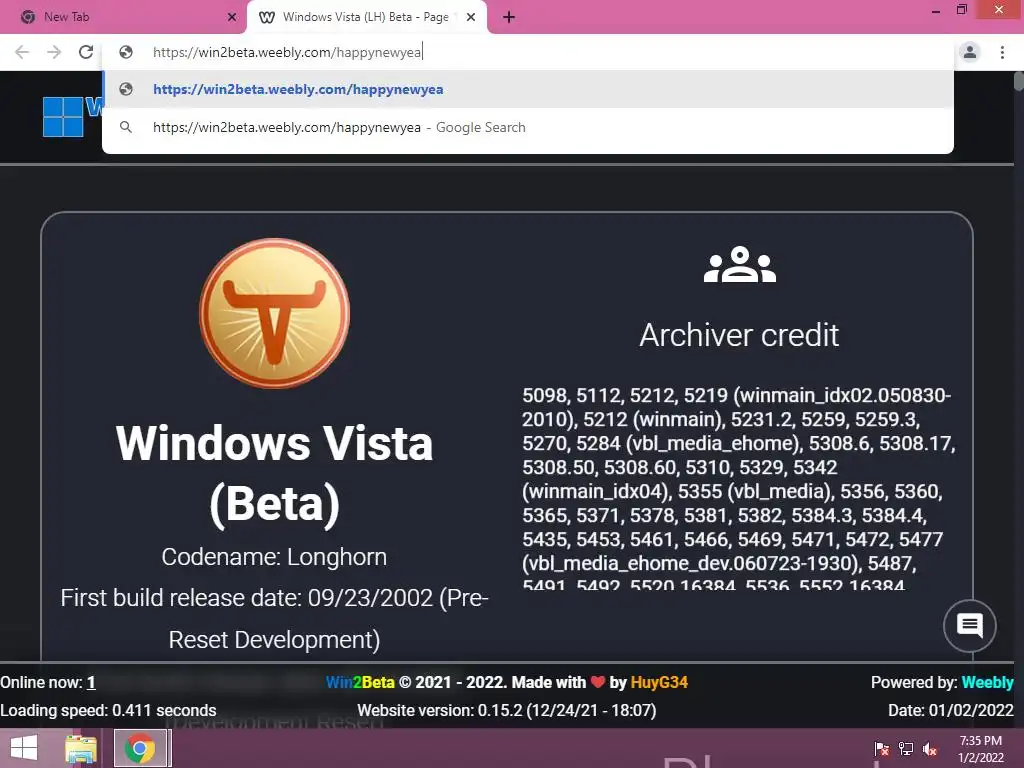Open the Windows Start button
Screen dimensions: 1024x768
coord(24,748)
